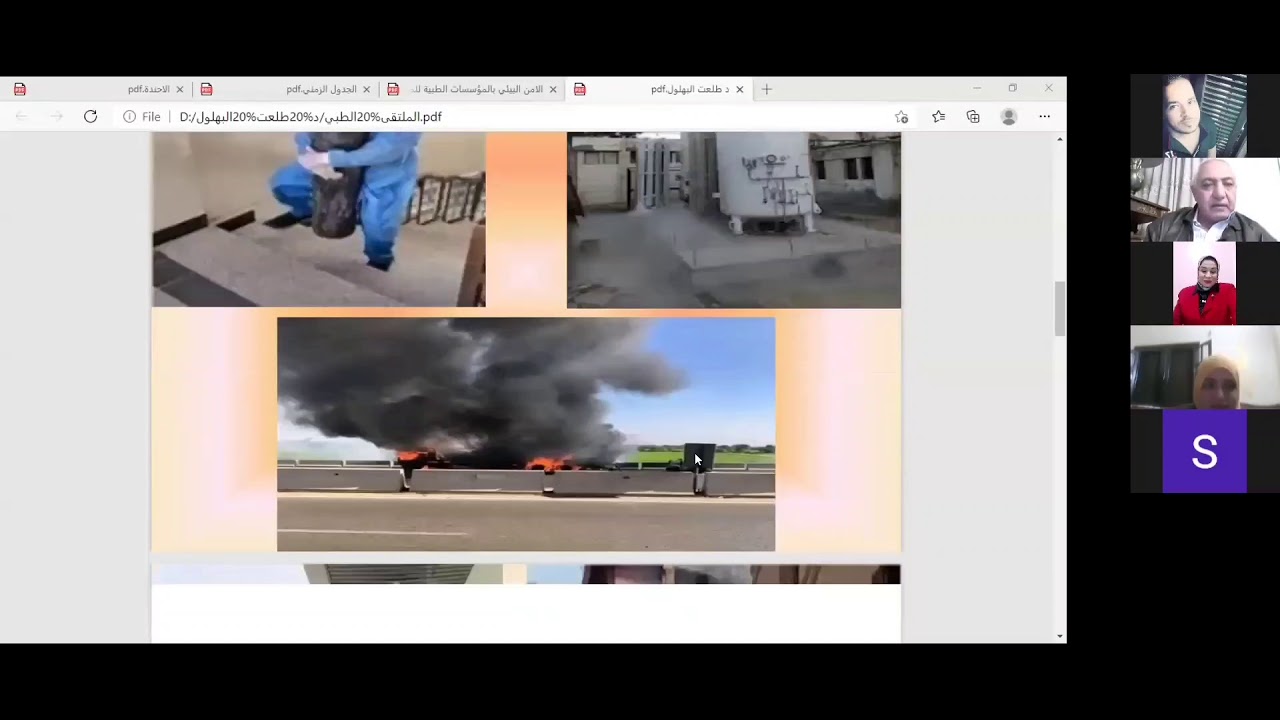Open a new browser tab

(767, 89)
